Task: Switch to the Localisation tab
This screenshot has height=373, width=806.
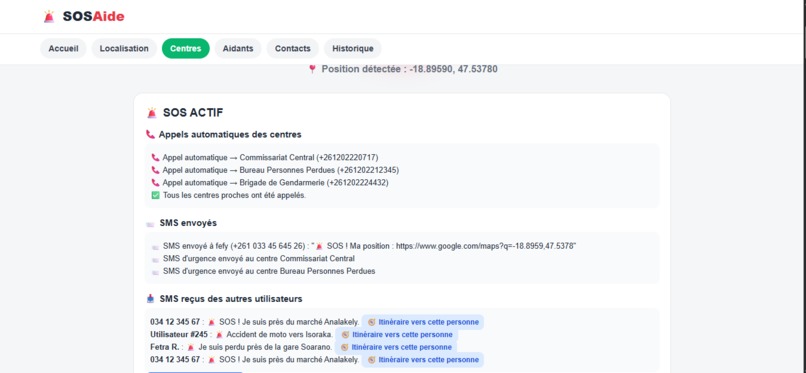Action: point(124,48)
